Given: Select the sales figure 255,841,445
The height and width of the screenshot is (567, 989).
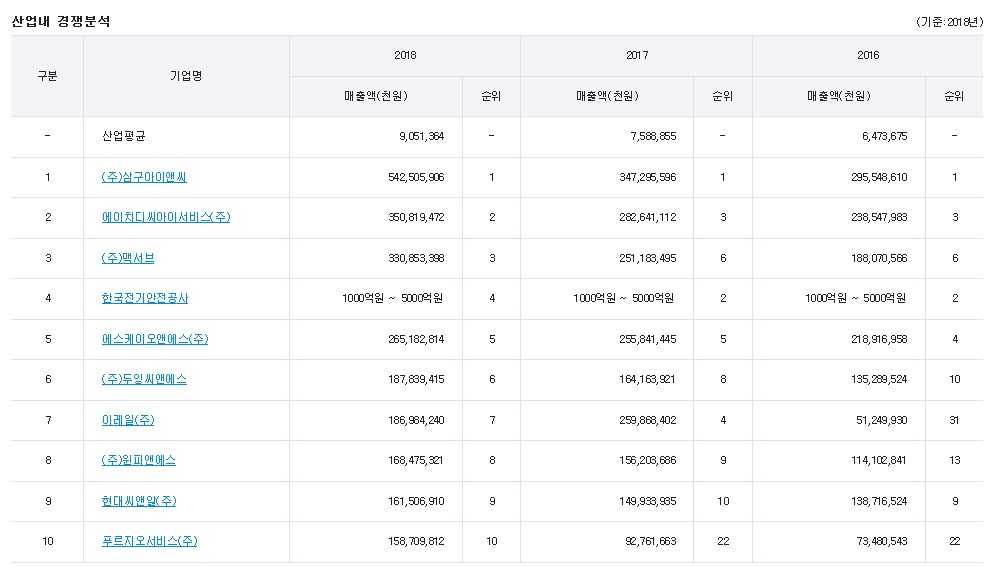Looking at the screenshot, I should click(648, 339).
